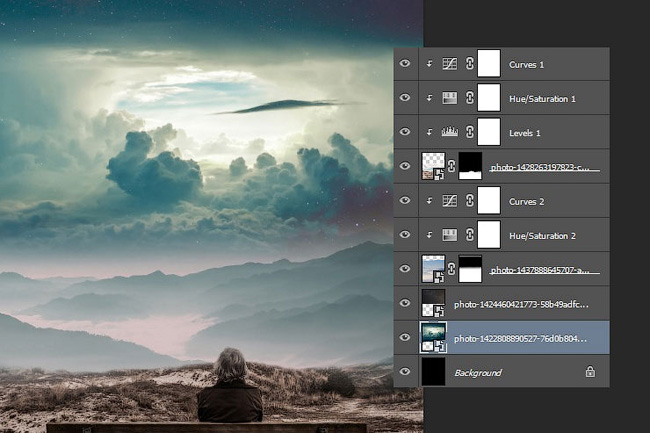Click the Background layer lock icon
Viewport: 650px width, 433px height.
coord(590,372)
